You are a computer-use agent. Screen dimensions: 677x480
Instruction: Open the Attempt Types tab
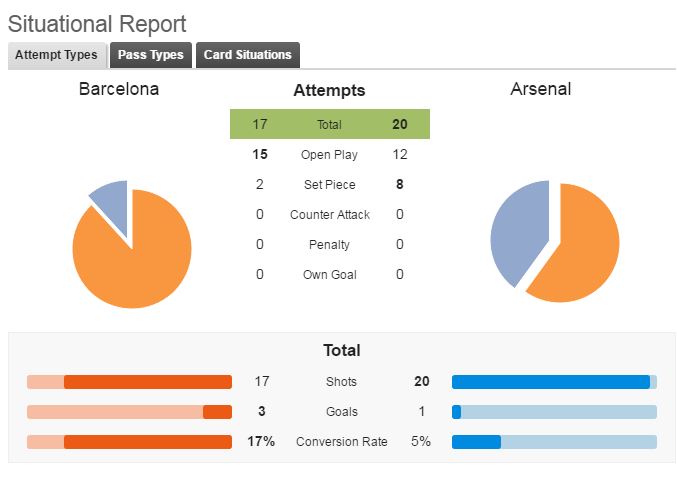[x=57, y=55]
